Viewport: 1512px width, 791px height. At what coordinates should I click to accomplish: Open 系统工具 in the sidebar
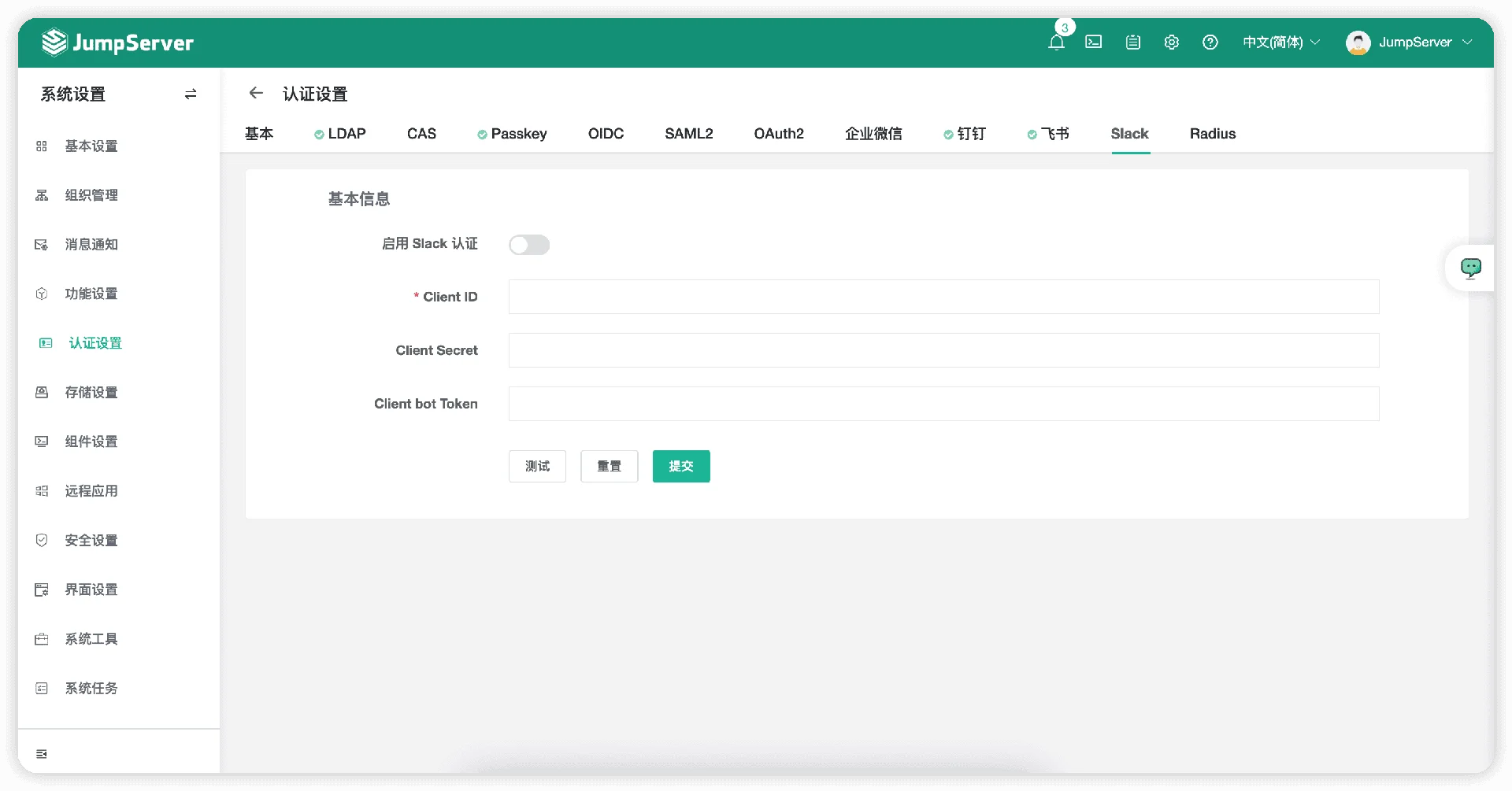pos(91,639)
